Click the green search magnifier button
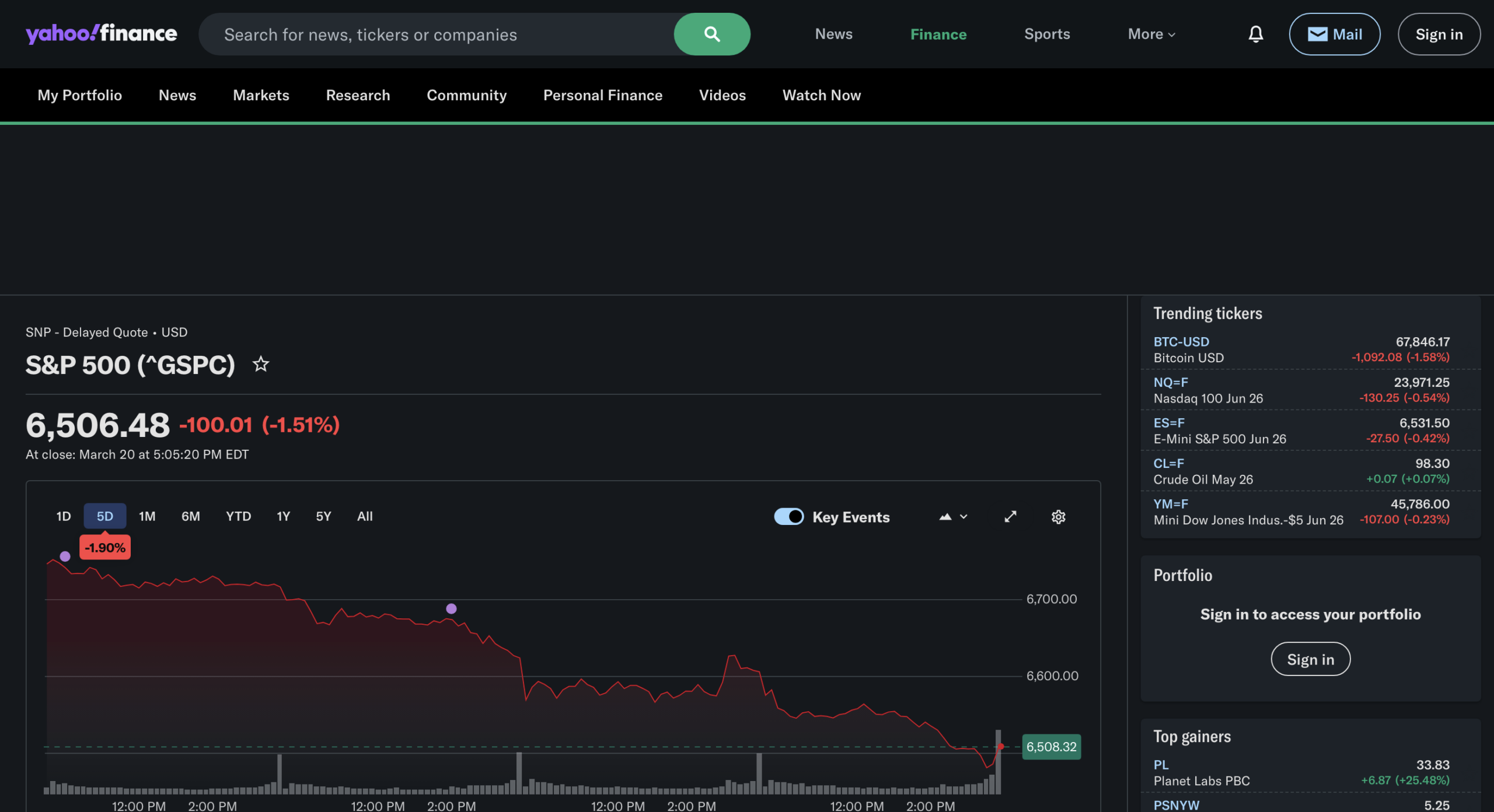This screenshot has width=1494, height=812. (x=711, y=34)
